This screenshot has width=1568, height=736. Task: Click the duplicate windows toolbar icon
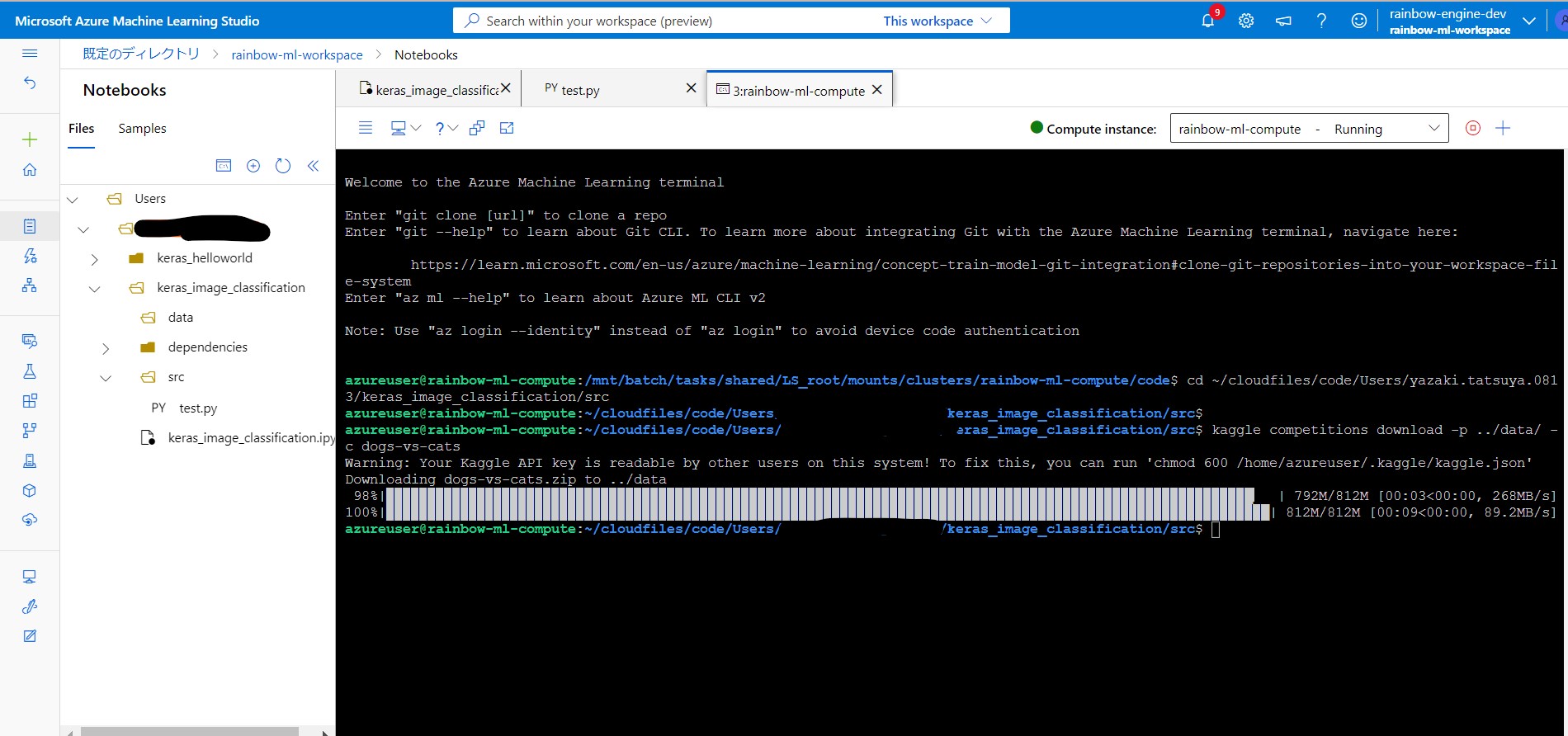477,128
